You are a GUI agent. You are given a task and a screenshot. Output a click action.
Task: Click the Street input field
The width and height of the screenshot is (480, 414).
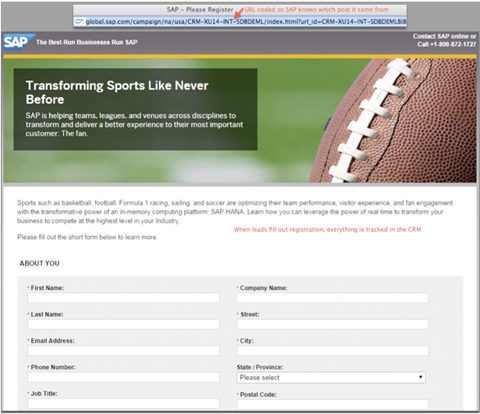point(332,324)
